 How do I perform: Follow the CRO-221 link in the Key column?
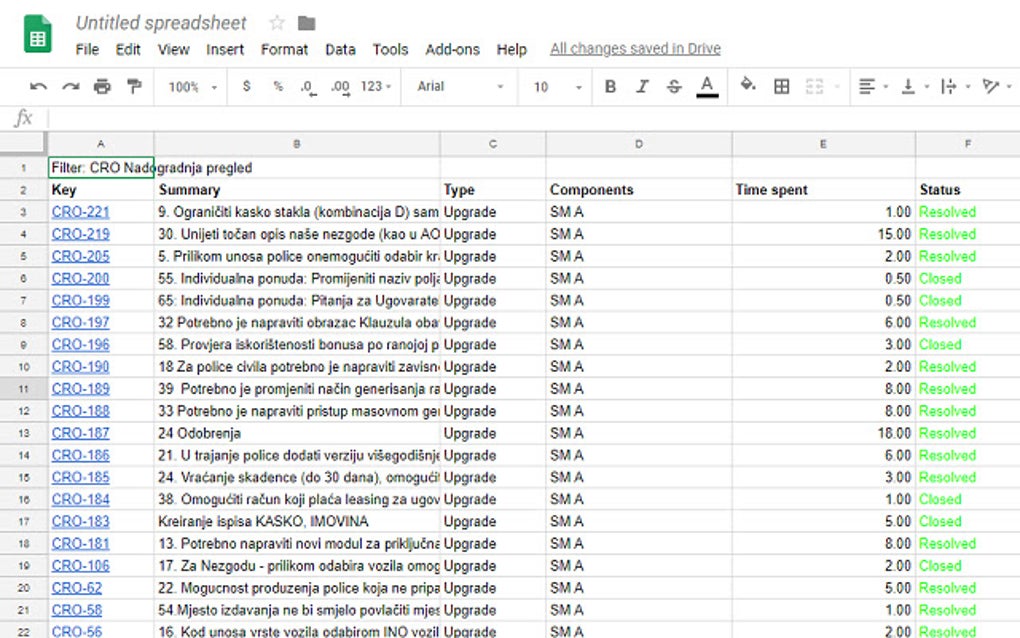pos(79,211)
